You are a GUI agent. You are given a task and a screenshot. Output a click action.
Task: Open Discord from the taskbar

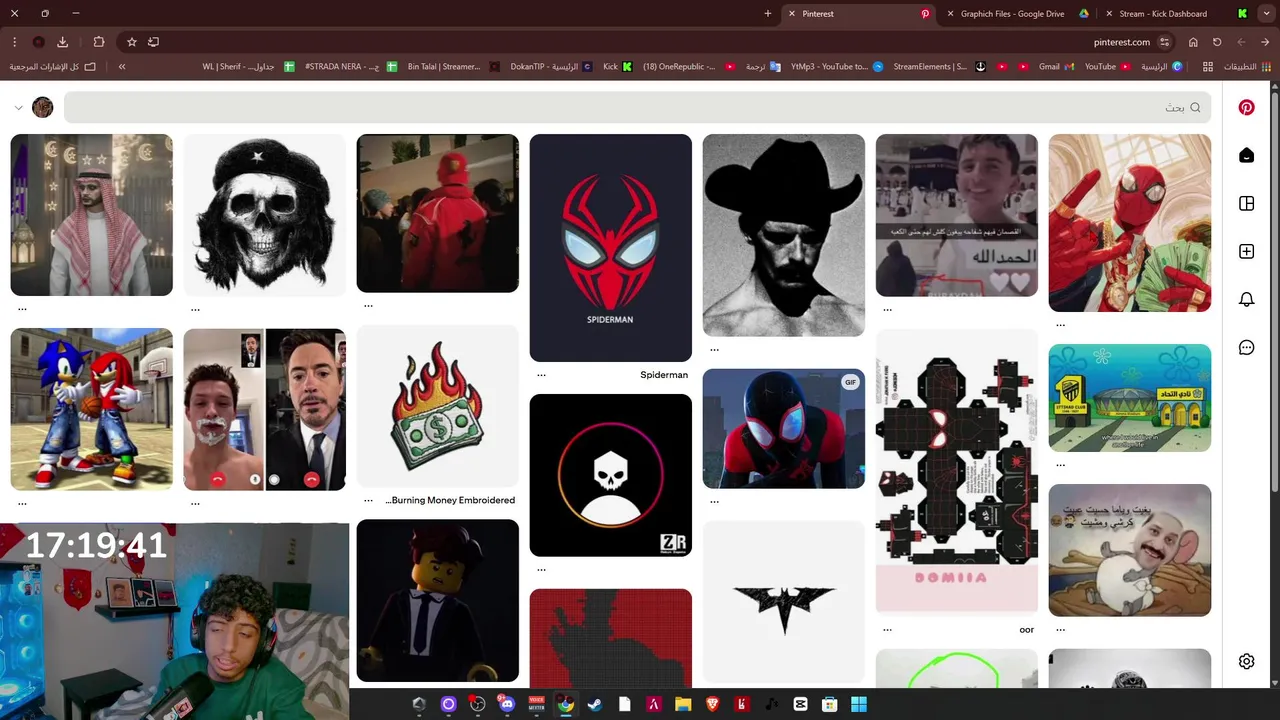pos(506,704)
